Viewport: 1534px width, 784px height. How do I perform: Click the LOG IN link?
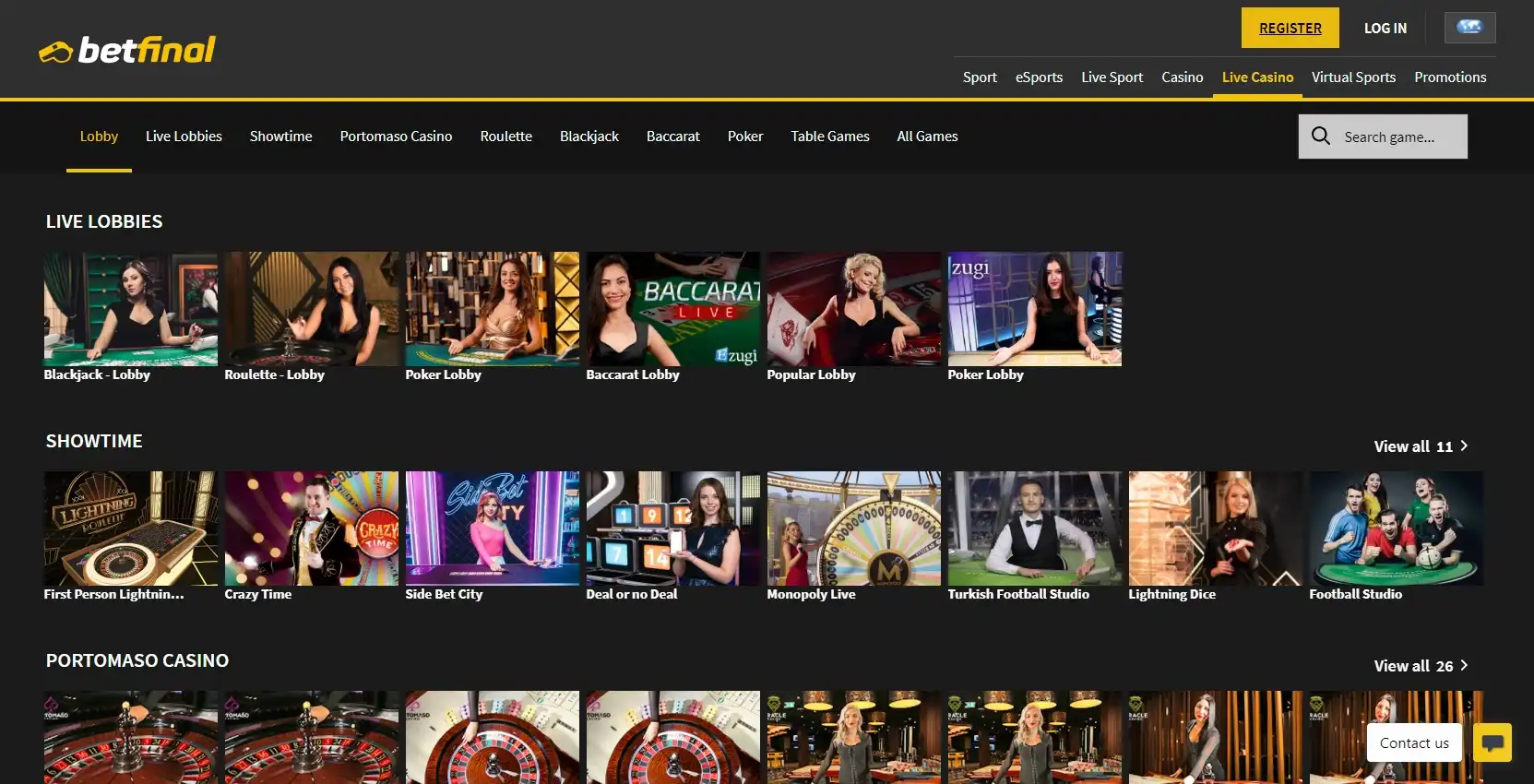1385,29
